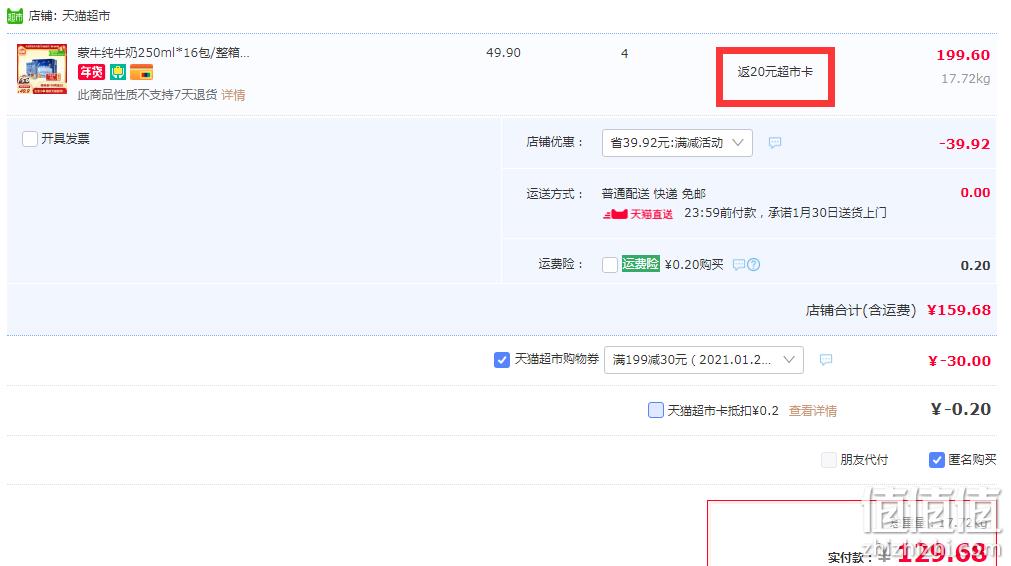1011x566 pixels.
Task: Click 返20元超市卡 promotion text
Action: click(x=775, y=72)
